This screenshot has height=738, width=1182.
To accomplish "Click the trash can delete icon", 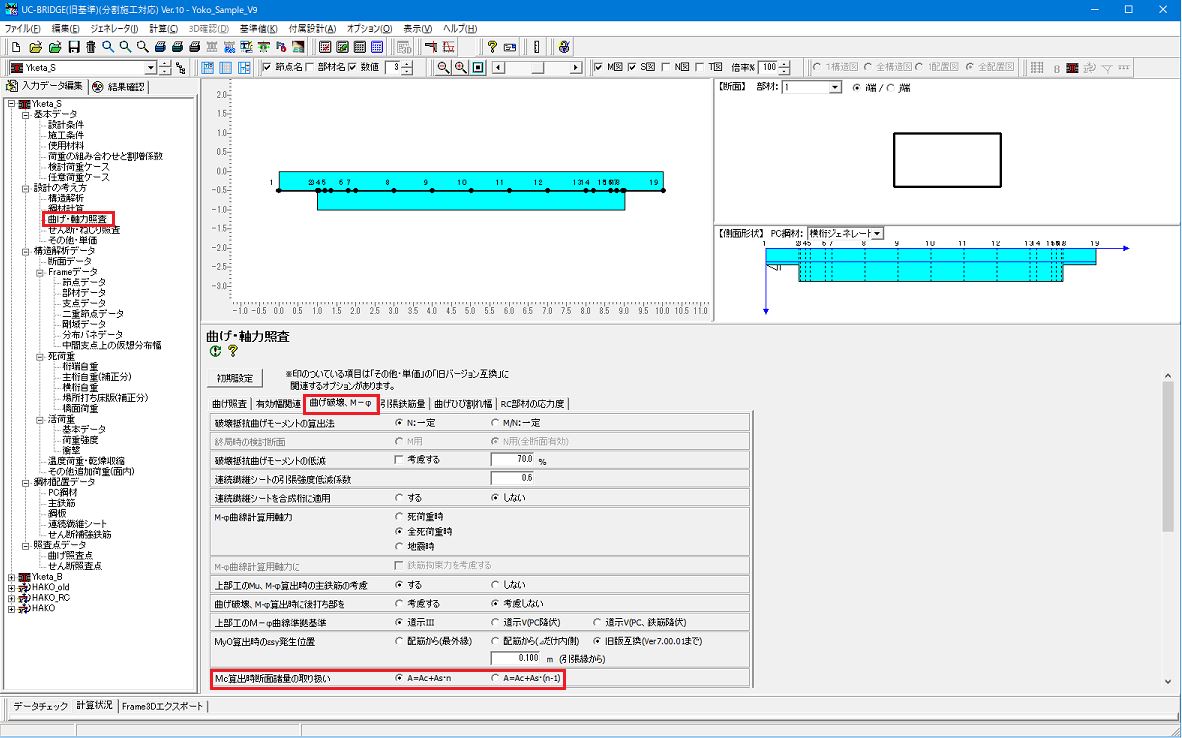I will coord(90,47).
